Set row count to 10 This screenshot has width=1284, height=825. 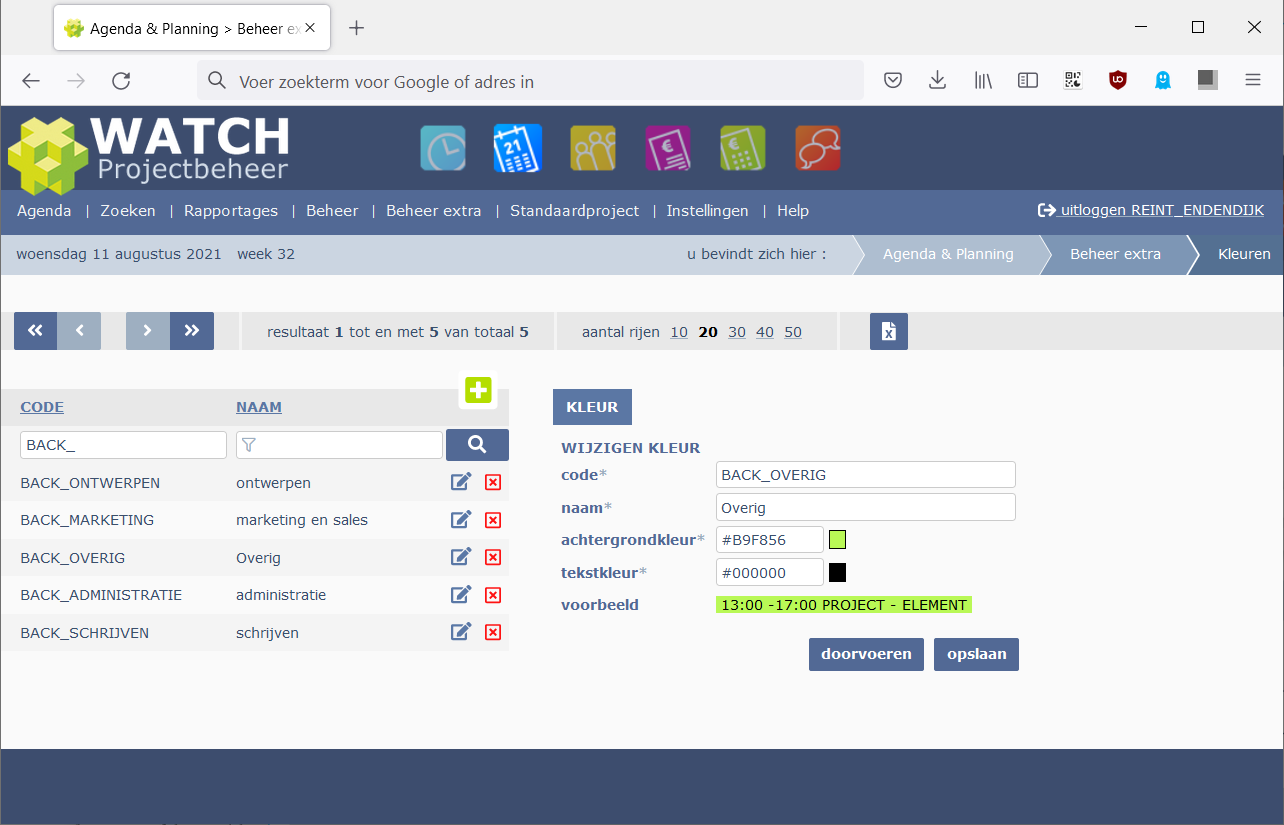pos(679,332)
